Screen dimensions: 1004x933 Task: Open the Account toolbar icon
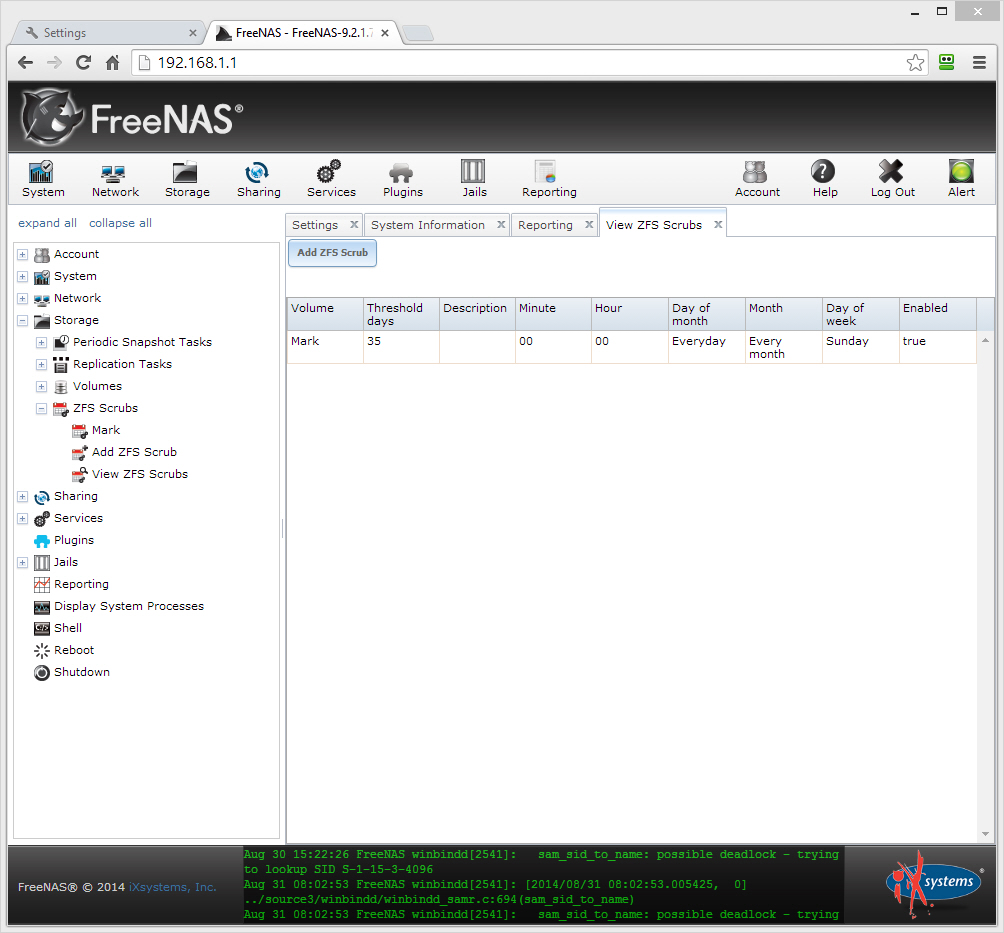point(757,179)
